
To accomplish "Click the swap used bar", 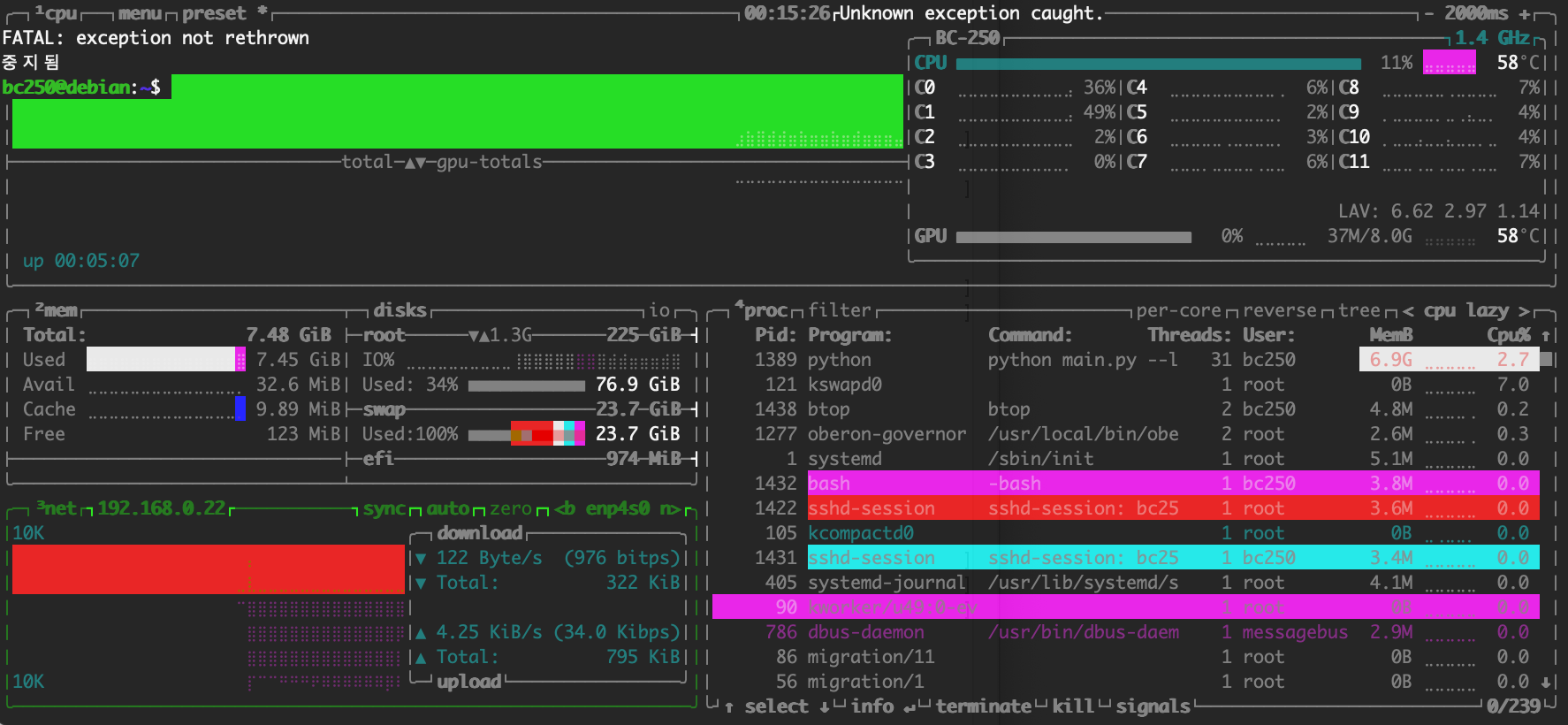I will (x=527, y=434).
